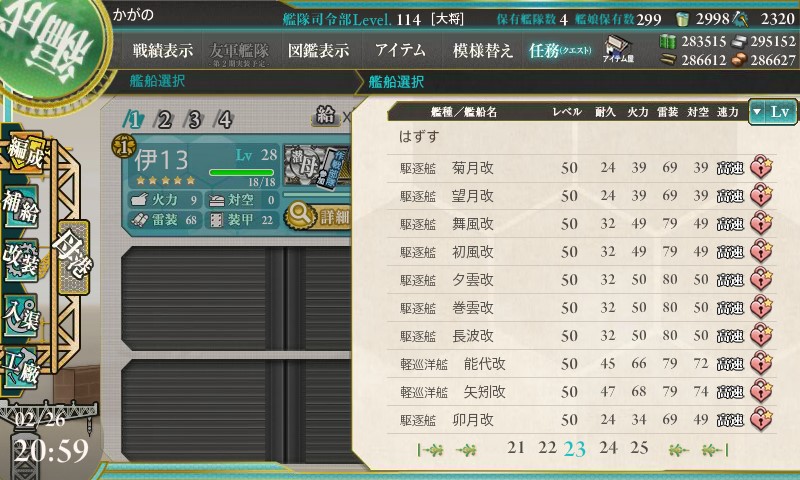The image size is (800, 480).
Task: Toggle the heart lock for 菊月改
Action: pyautogui.click(x=761, y=167)
